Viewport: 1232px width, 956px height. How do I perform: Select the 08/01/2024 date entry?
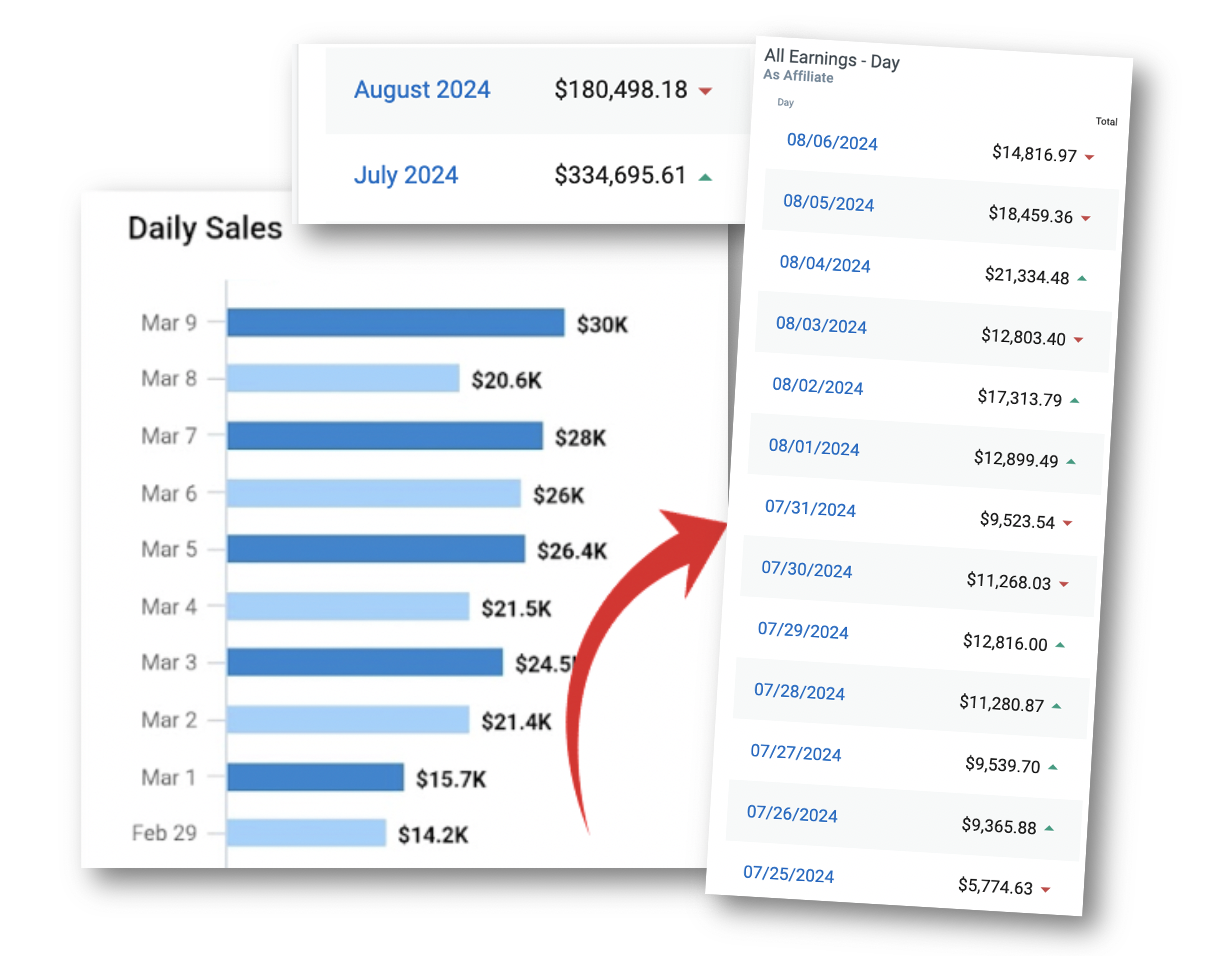tap(814, 447)
